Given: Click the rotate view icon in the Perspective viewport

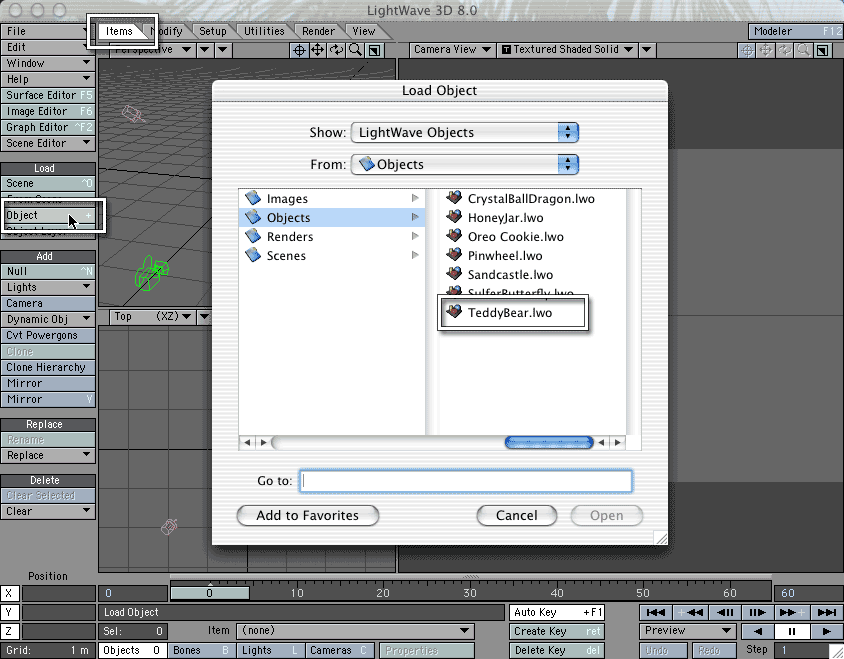Looking at the screenshot, I should tap(336, 50).
